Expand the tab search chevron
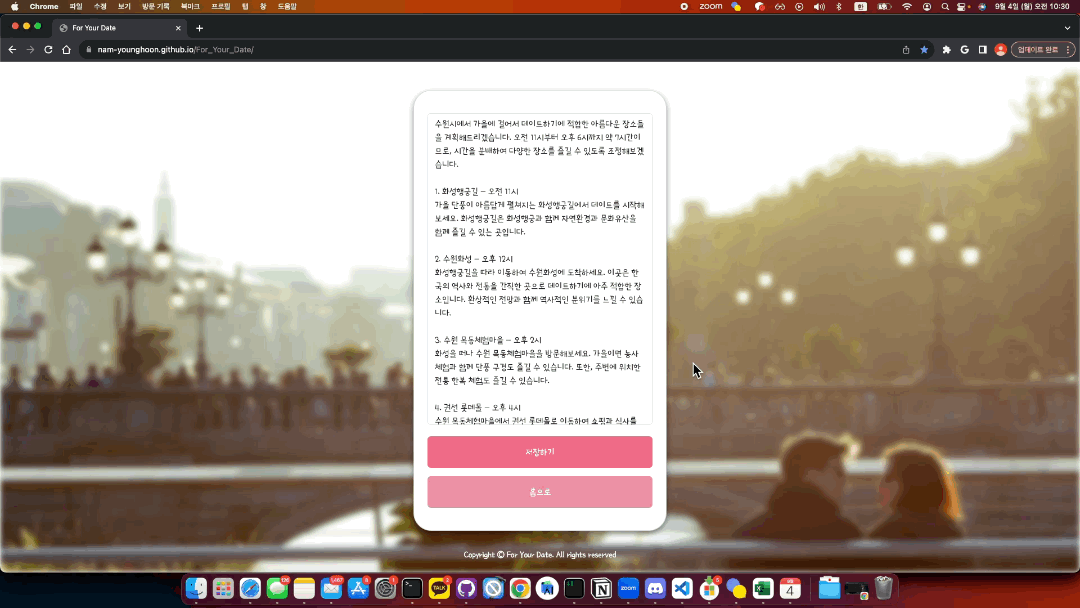This screenshot has height=608, width=1080. tap(1067, 28)
